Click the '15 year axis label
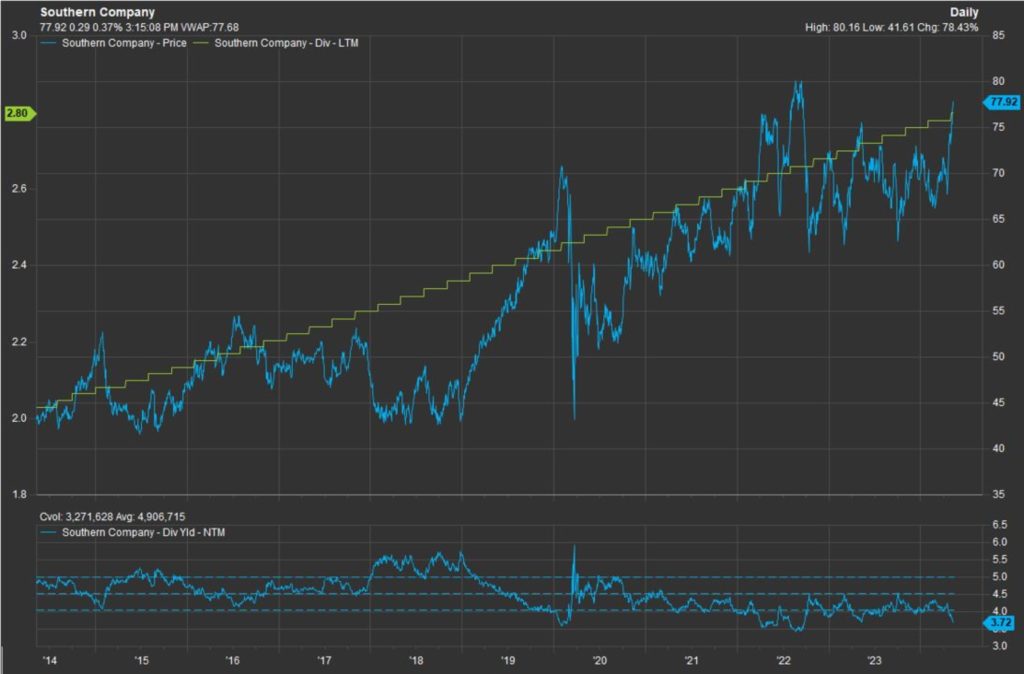Viewport: 1024px width, 674px height. 142,660
